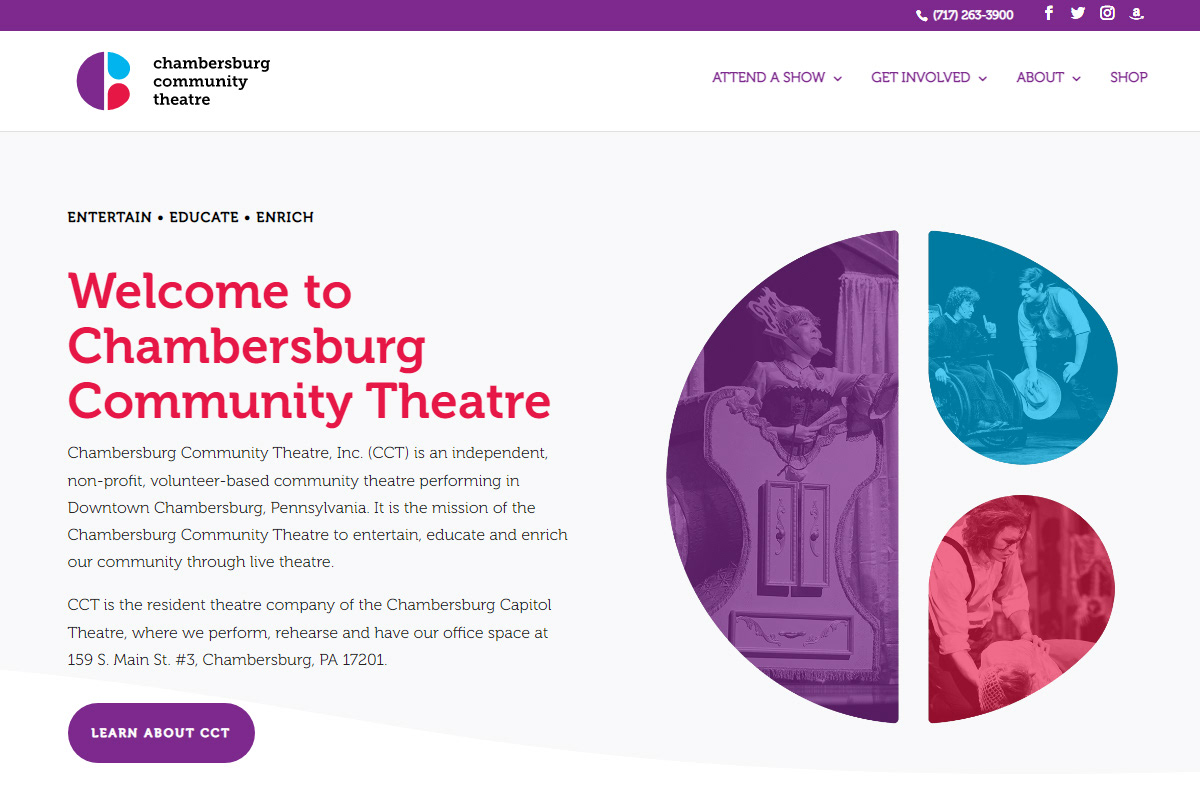Expand the Attend a Show chevron
Screen dimensions: 1200x800
[837, 78]
